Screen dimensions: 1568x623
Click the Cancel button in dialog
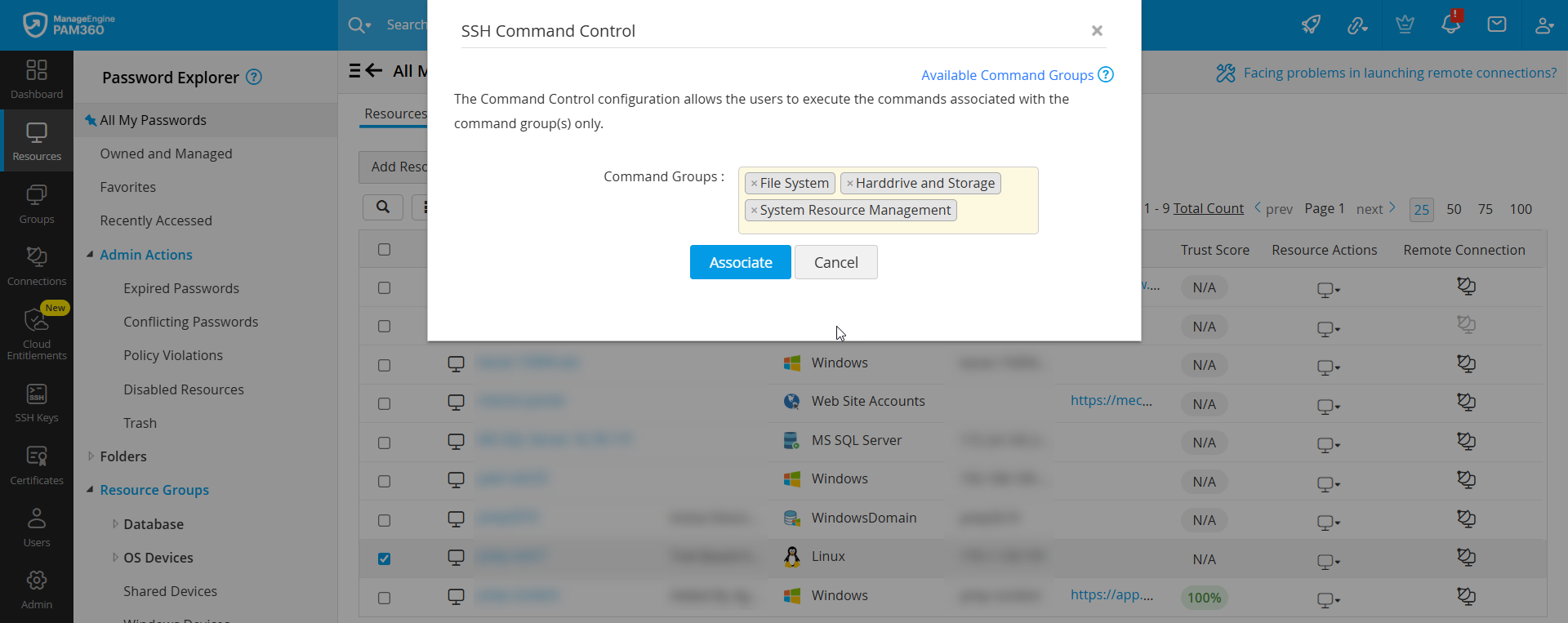point(836,262)
